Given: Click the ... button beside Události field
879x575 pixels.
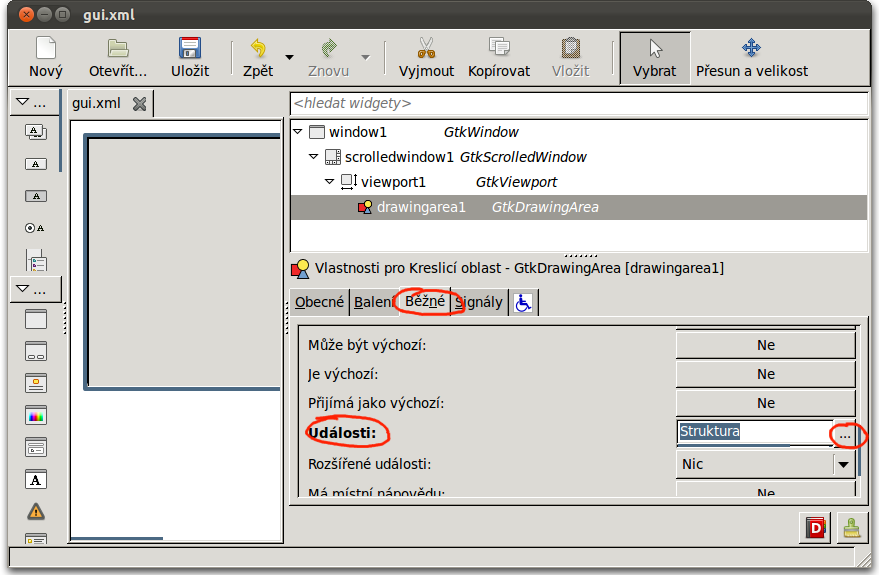Looking at the screenshot, I should [845, 434].
